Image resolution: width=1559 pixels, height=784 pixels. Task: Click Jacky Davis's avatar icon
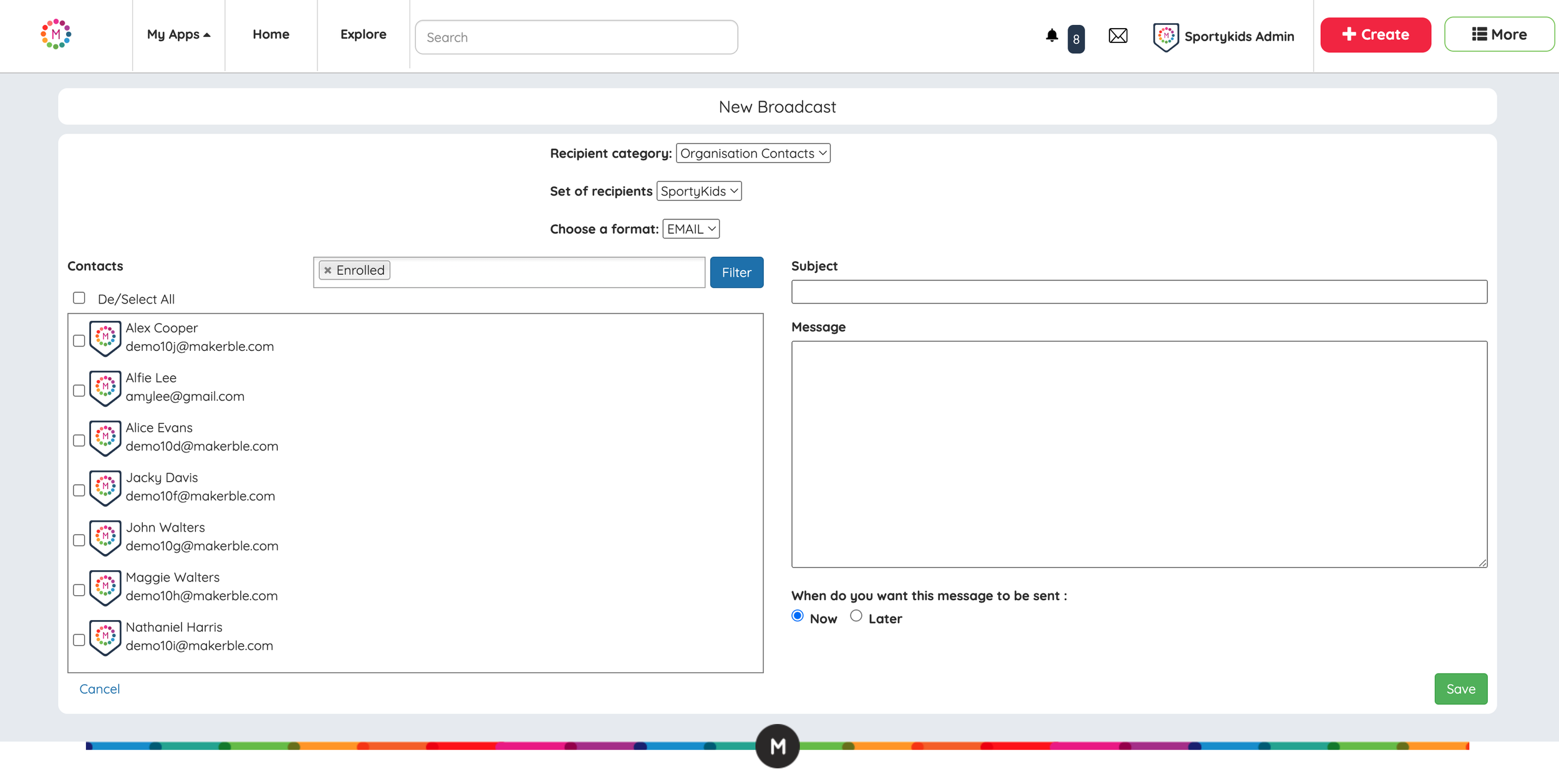click(105, 487)
